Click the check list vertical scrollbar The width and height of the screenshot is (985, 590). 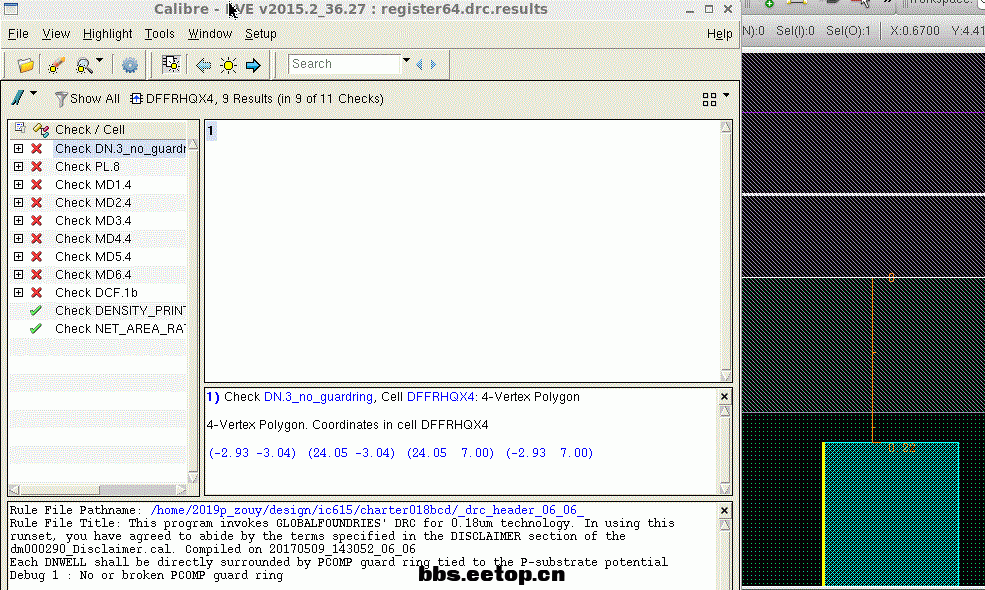193,300
